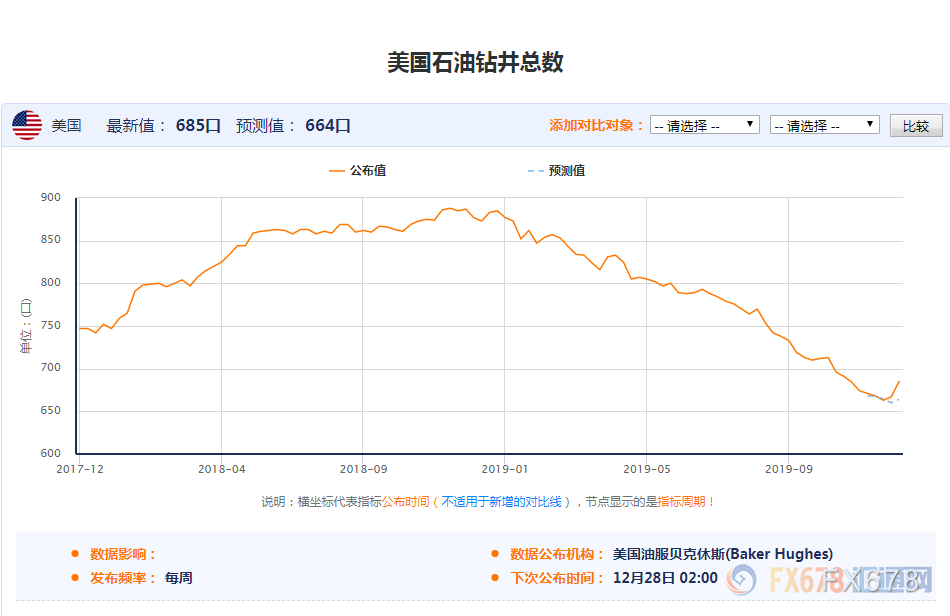The image size is (950, 616).
Task: Click the arrow on the first 请选择 dropdown
Action: point(749,124)
